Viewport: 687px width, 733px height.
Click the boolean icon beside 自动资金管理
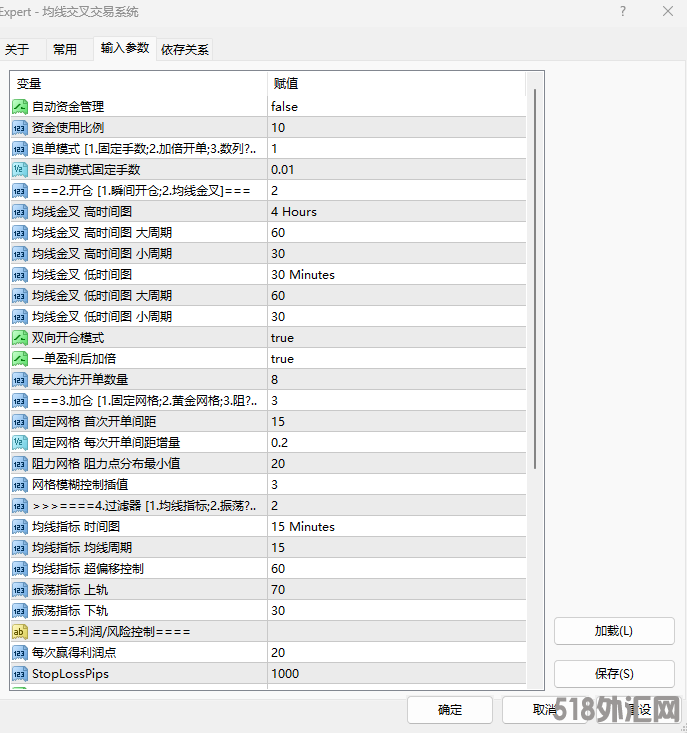click(x=19, y=106)
